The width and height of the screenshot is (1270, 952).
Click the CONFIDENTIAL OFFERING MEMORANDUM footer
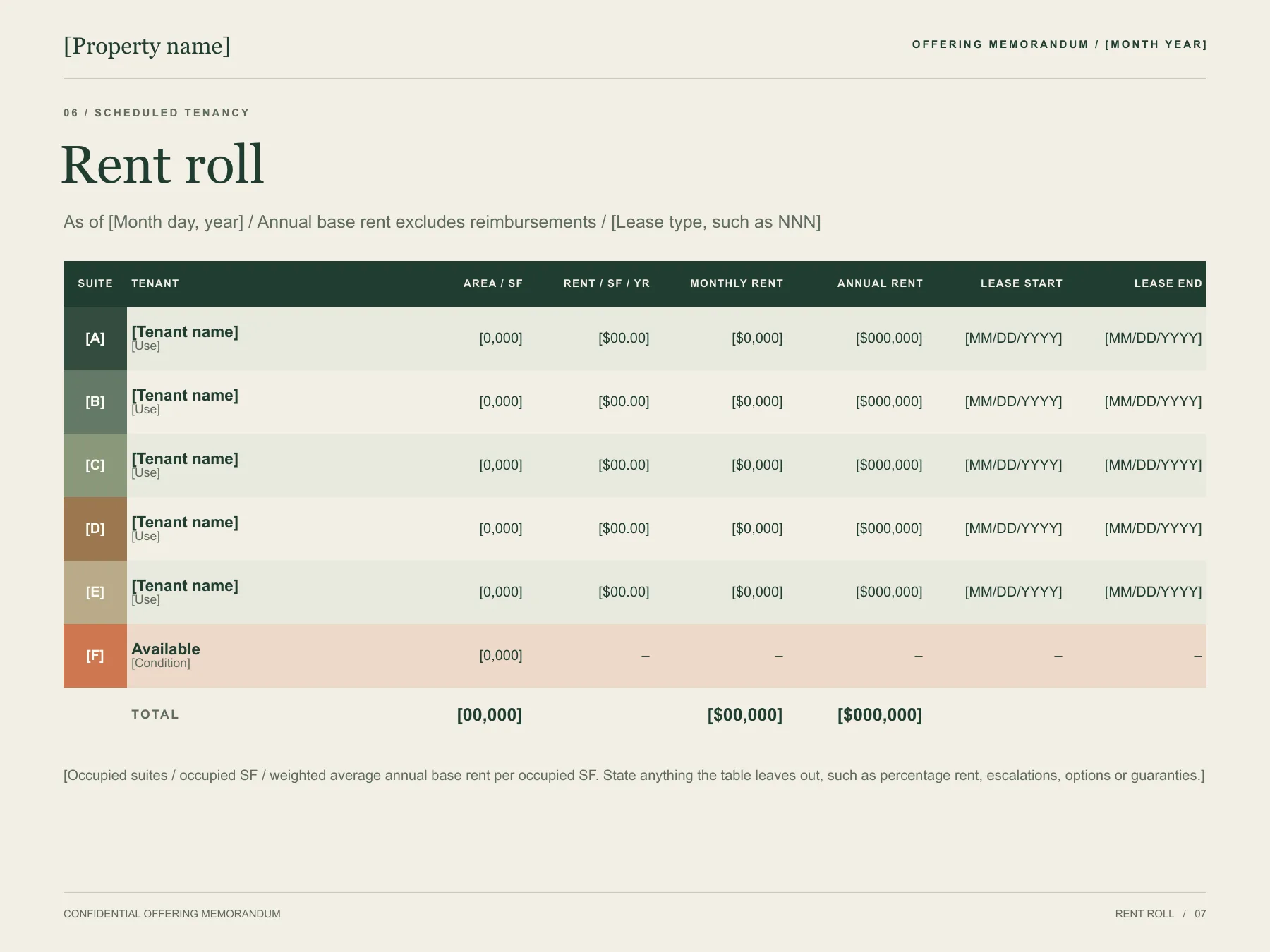pyautogui.click(x=172, y=914)
